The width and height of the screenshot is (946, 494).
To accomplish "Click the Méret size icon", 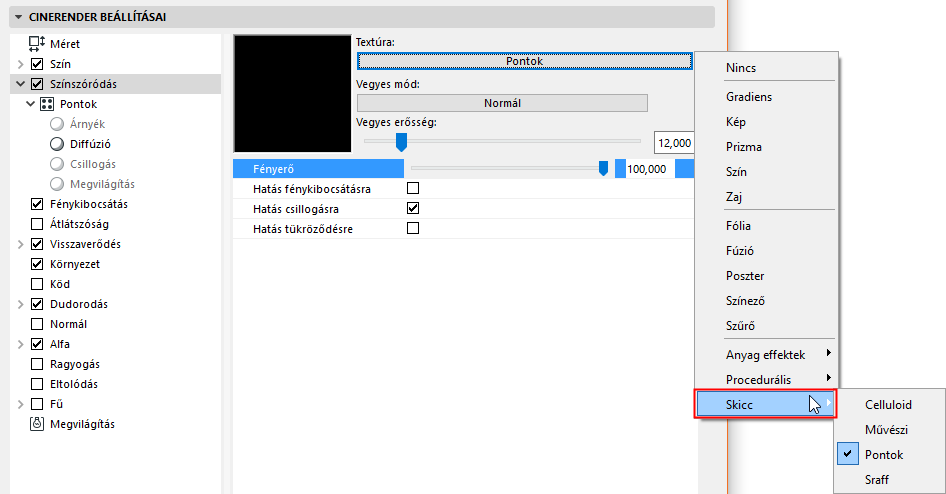I will click(x=37, y=43).
